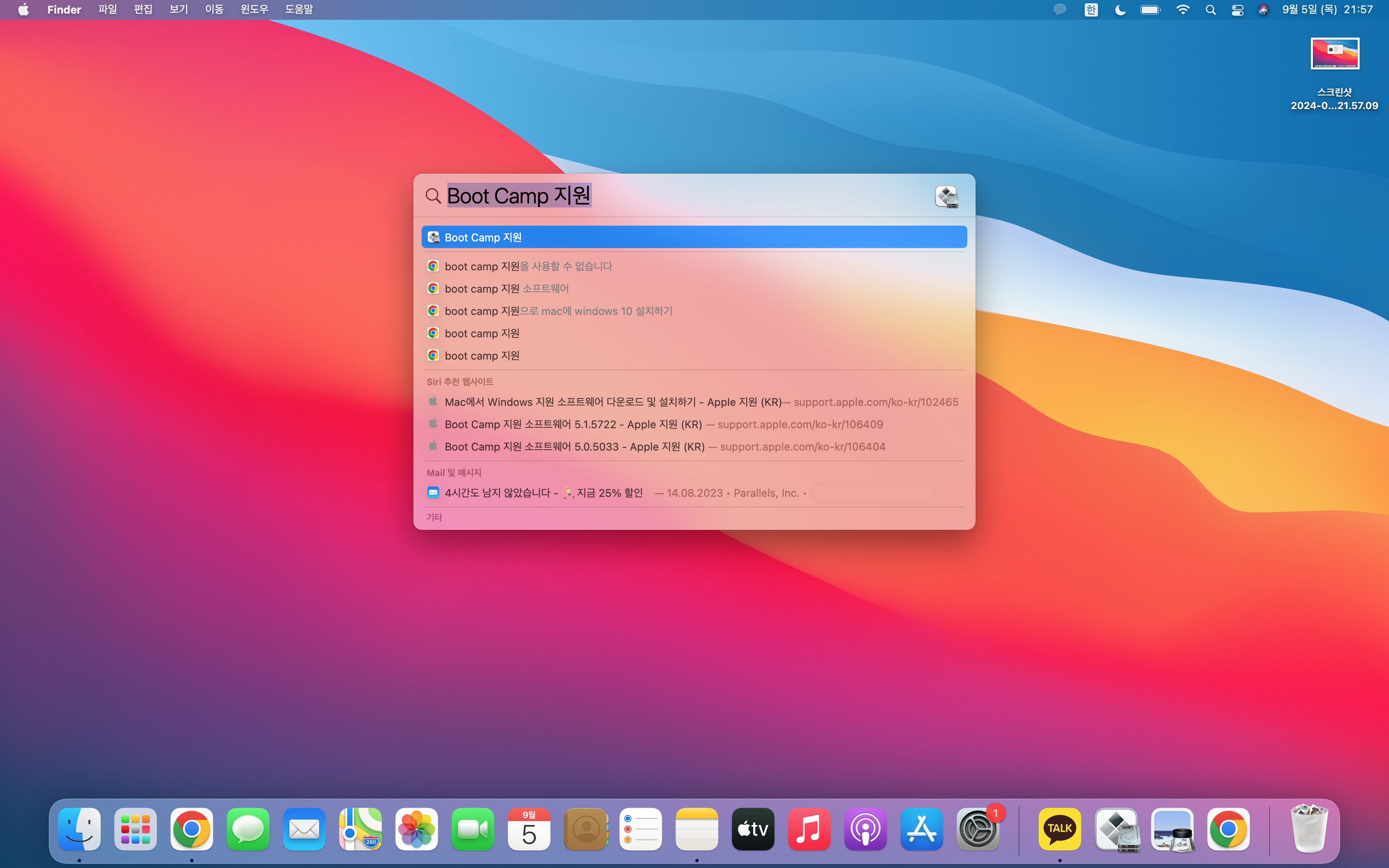
Task: Show Wi-Fi status in menu bar
Action: point(1183,10)
